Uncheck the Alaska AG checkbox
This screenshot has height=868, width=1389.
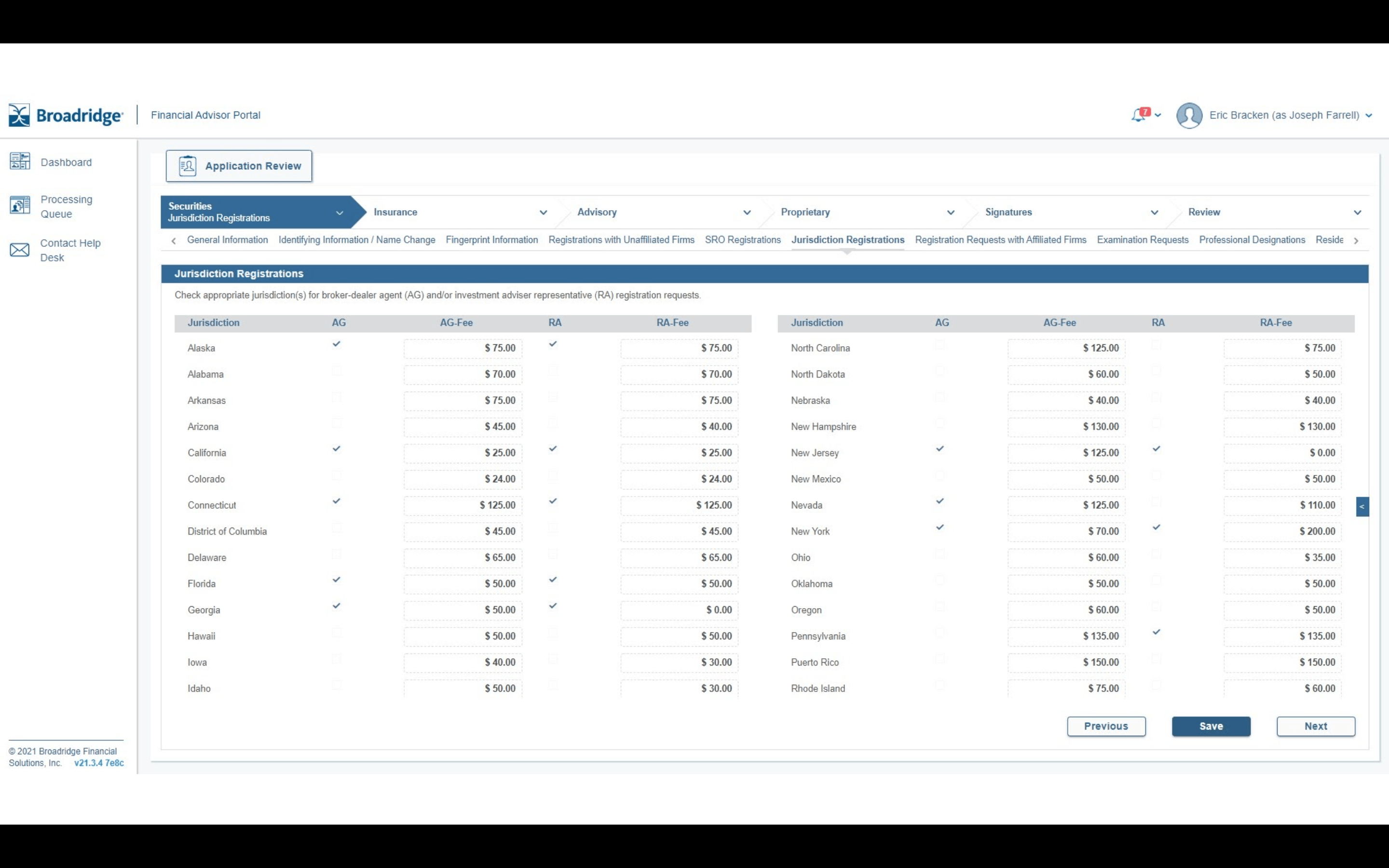point(336,344)
